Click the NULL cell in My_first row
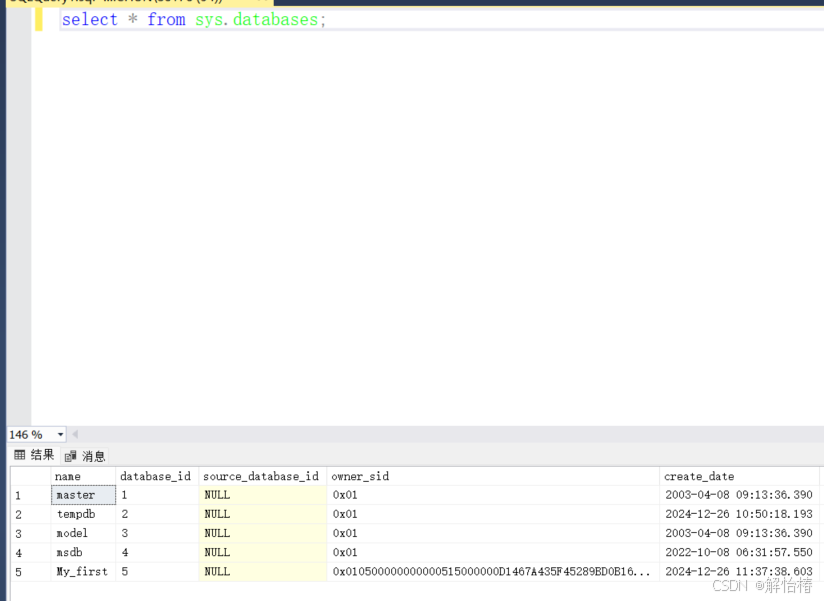This screenshot has height=601, width=824. click(x=263, y=572)
